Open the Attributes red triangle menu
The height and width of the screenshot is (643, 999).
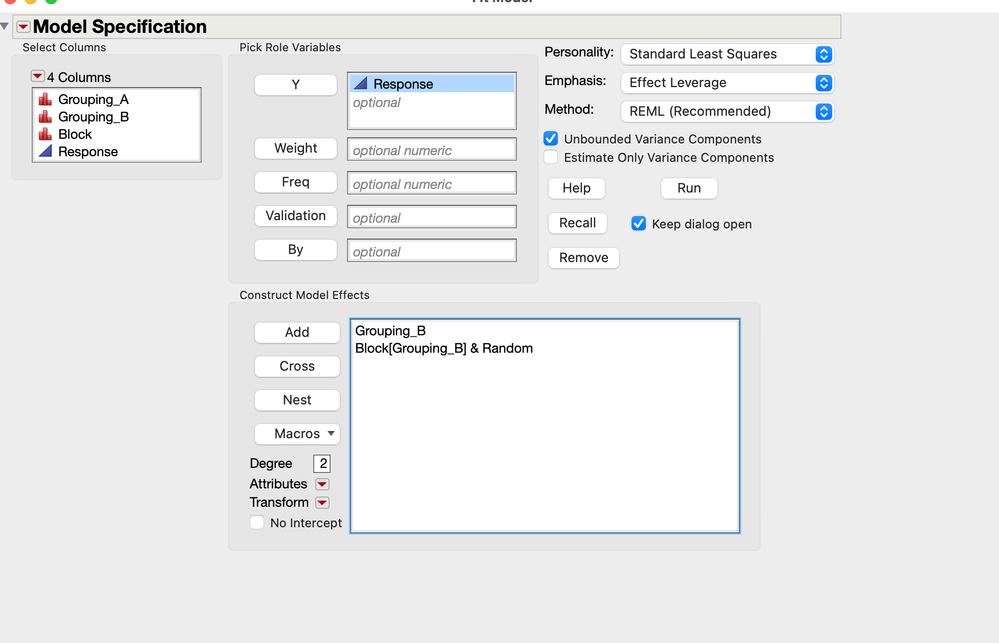[x=322, y=483]
